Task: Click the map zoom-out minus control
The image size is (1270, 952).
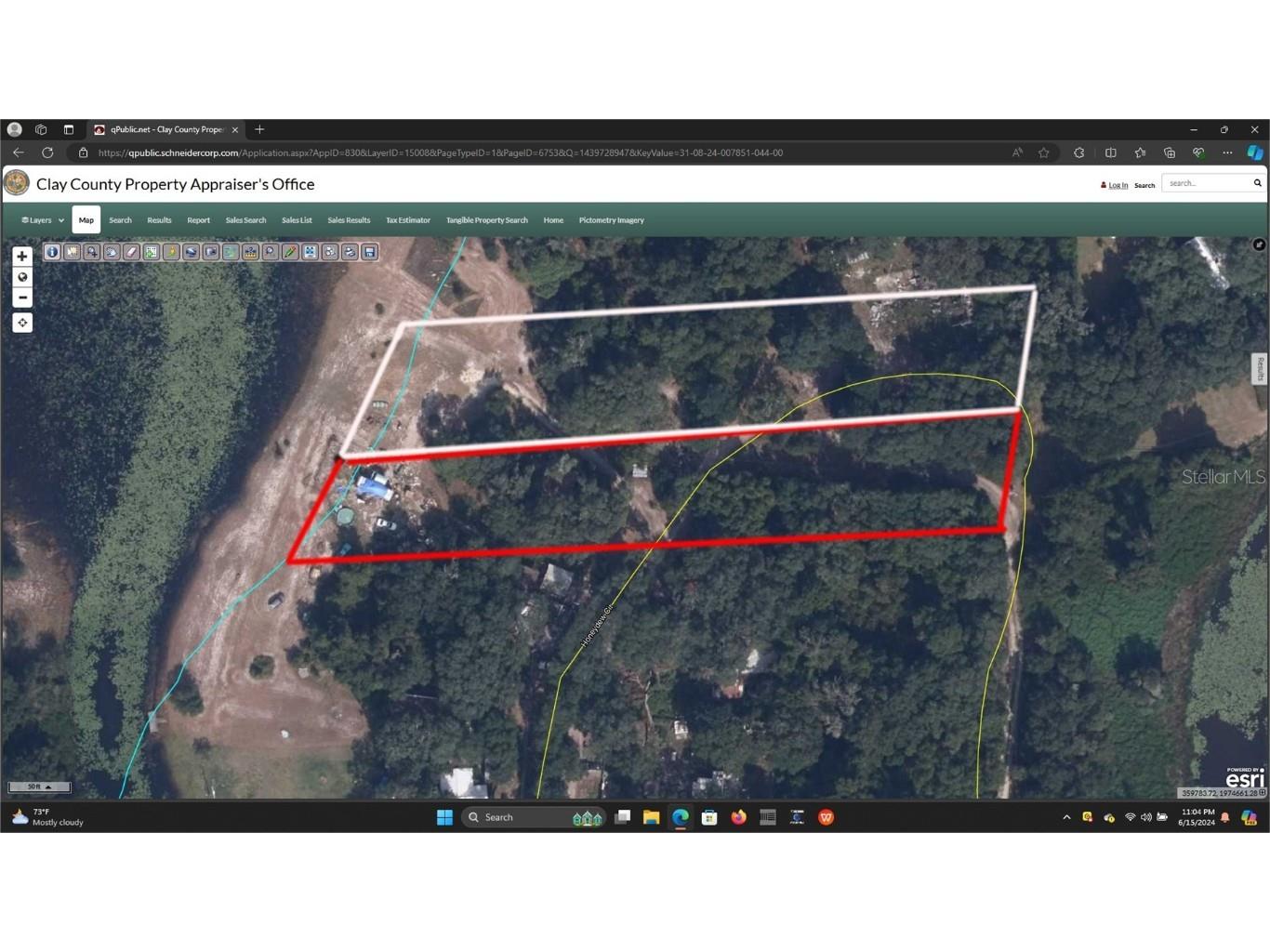Action: click(x=22, y=297)
